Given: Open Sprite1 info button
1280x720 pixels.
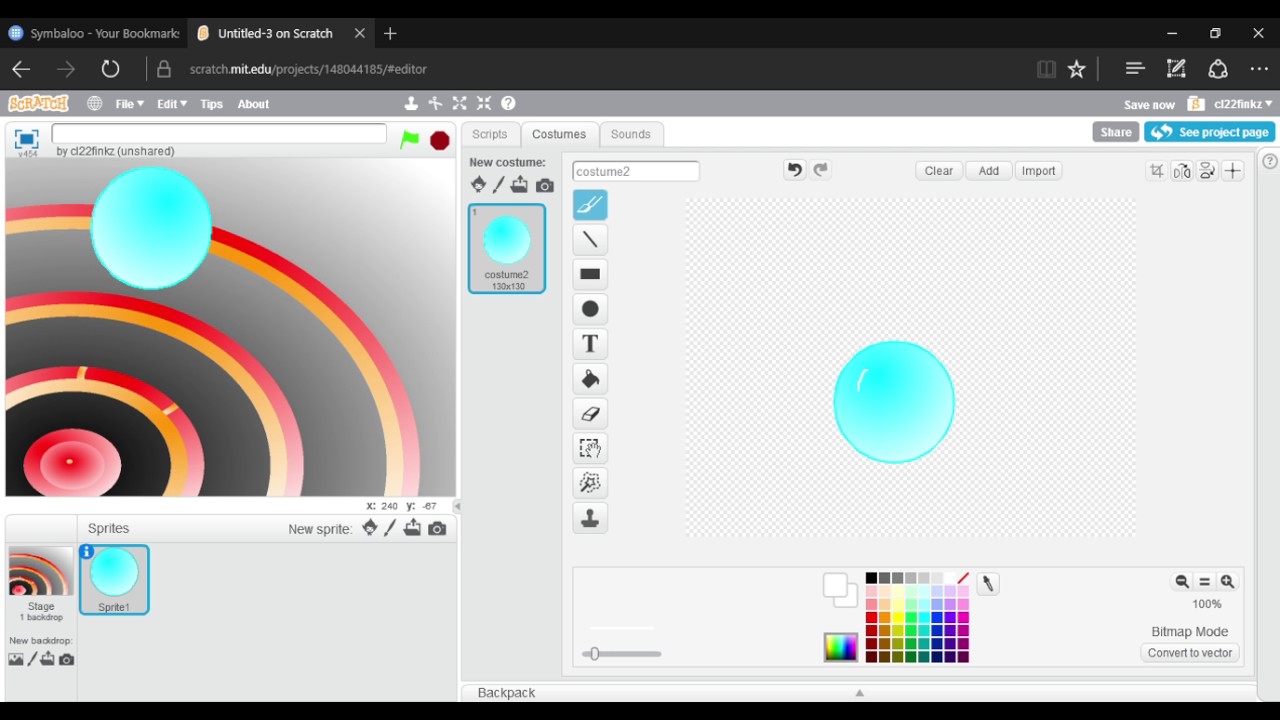Looking at the screenshot, I should [87, 552].
